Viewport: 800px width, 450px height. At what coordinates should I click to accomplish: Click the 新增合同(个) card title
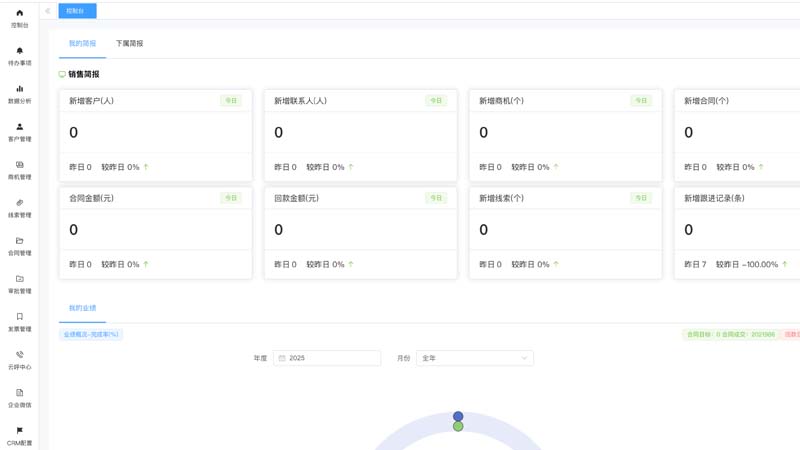(707, 101)
